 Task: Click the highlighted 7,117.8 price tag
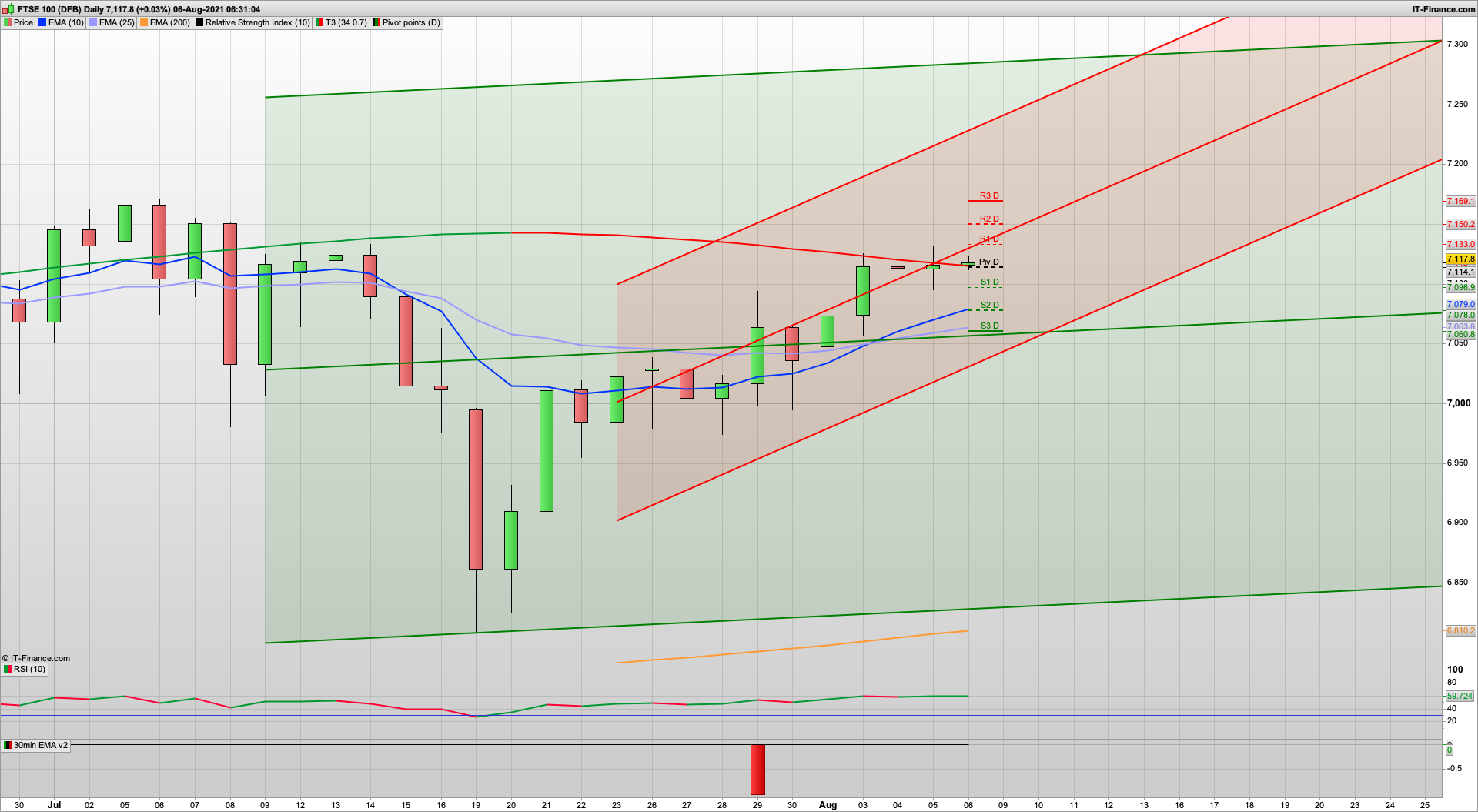(1460, 259)
